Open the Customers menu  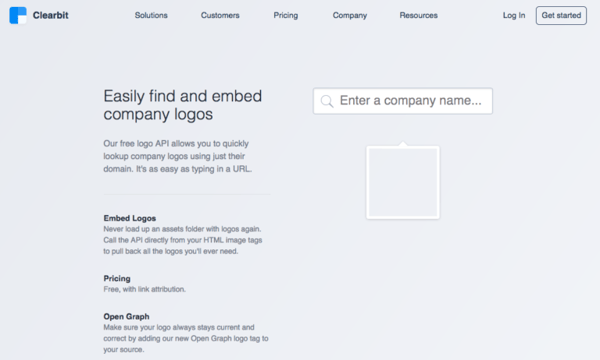tap(220, 15)
